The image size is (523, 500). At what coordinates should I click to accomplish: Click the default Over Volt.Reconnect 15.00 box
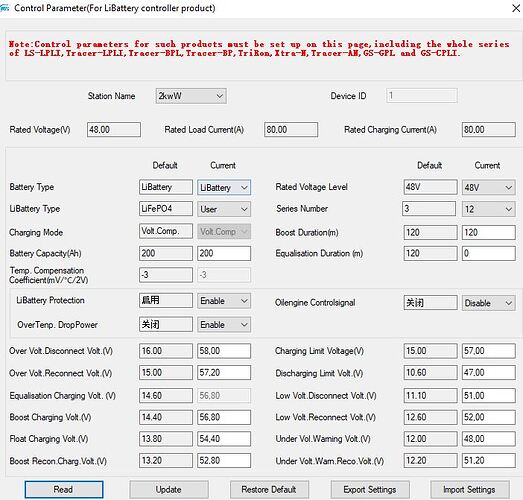166,372
